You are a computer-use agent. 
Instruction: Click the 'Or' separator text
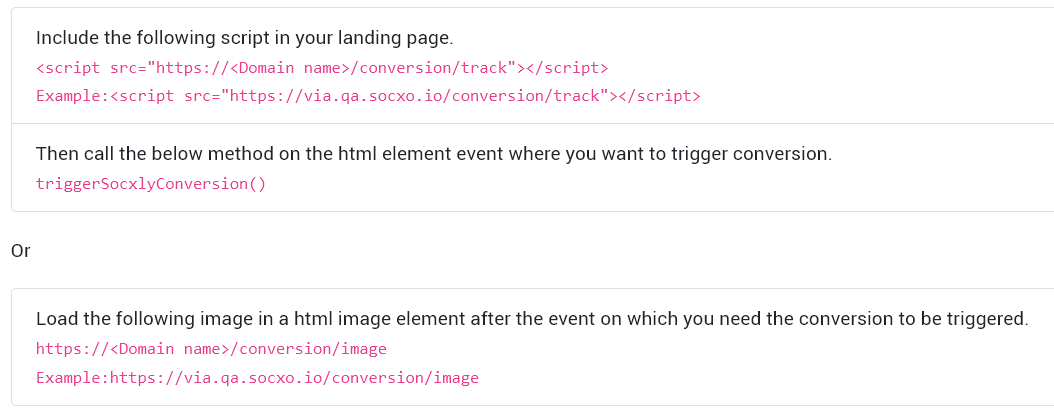point(21,251)
